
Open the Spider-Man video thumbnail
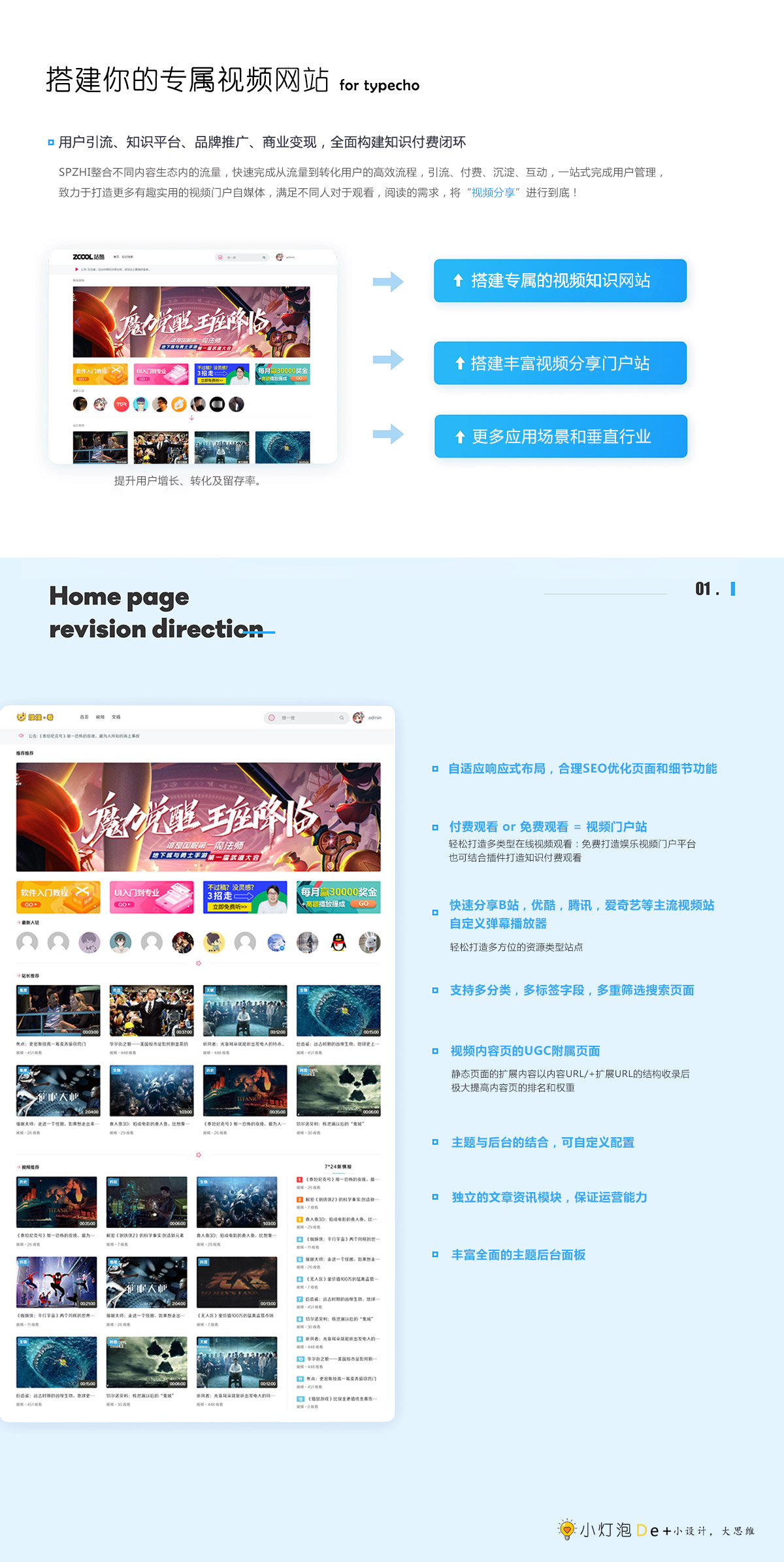point(57,1282)
